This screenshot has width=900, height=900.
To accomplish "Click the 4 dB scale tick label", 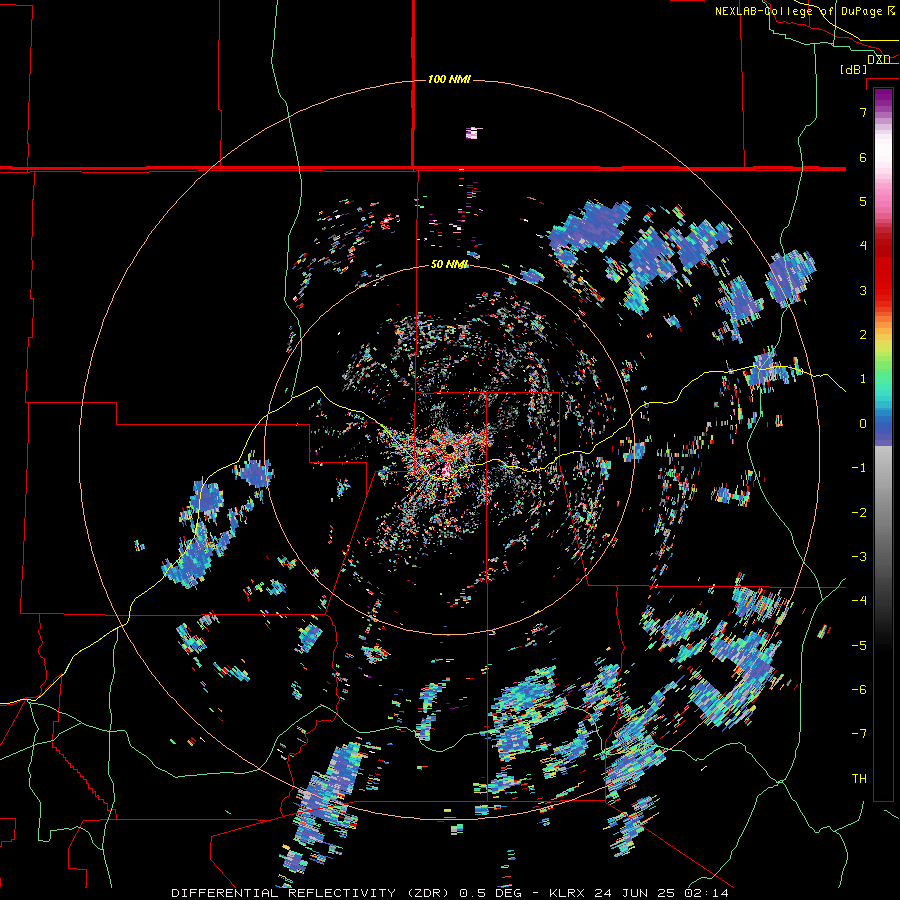I will pos(863,246).
